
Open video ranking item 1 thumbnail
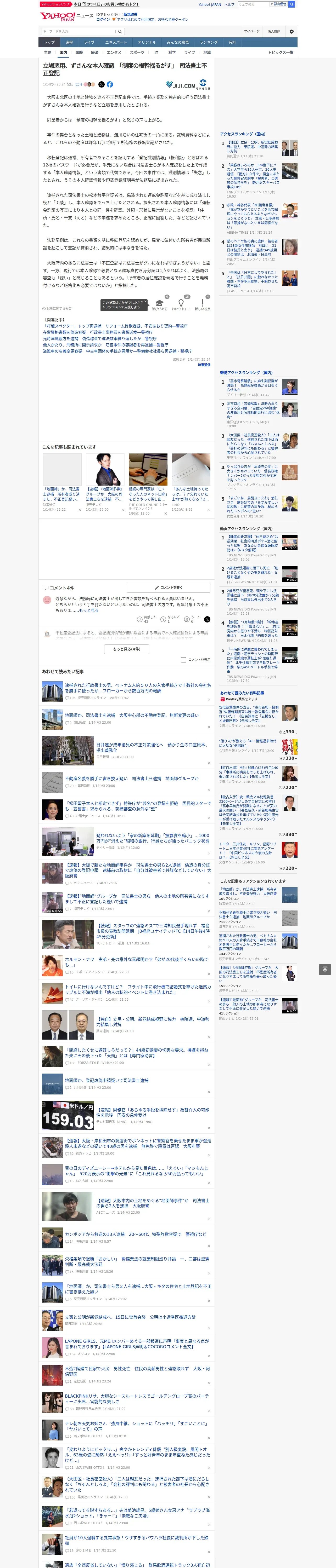[x=290, y=542]
